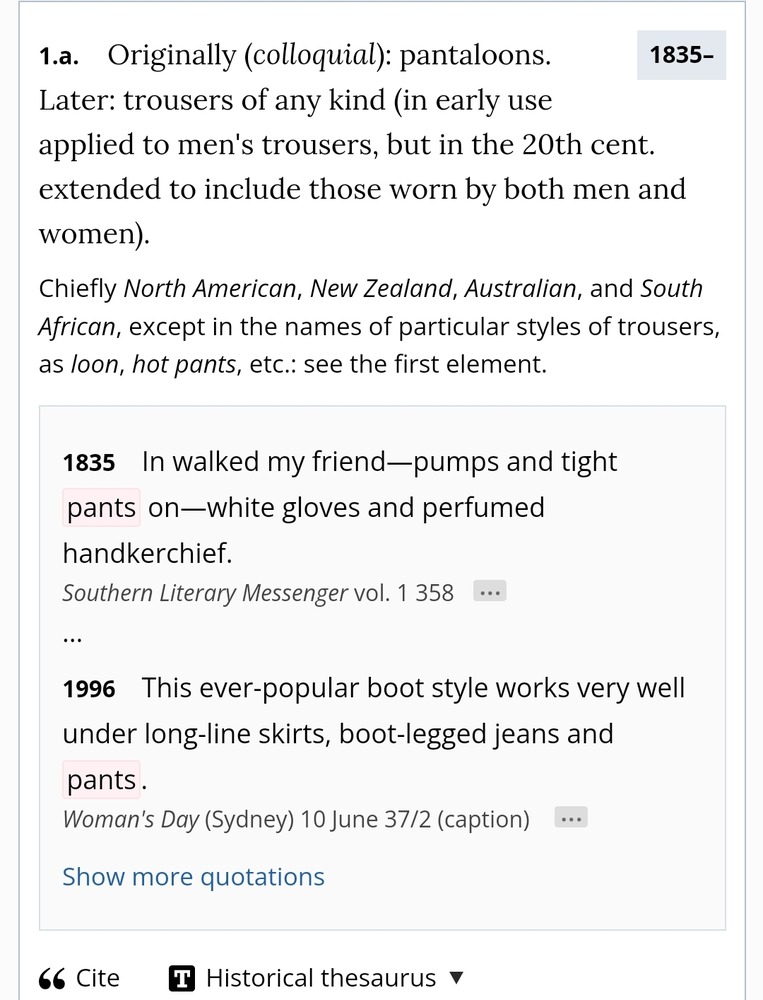
Task: Open the Southern Literary Messenger source title
Action: [x=205, y=593]
